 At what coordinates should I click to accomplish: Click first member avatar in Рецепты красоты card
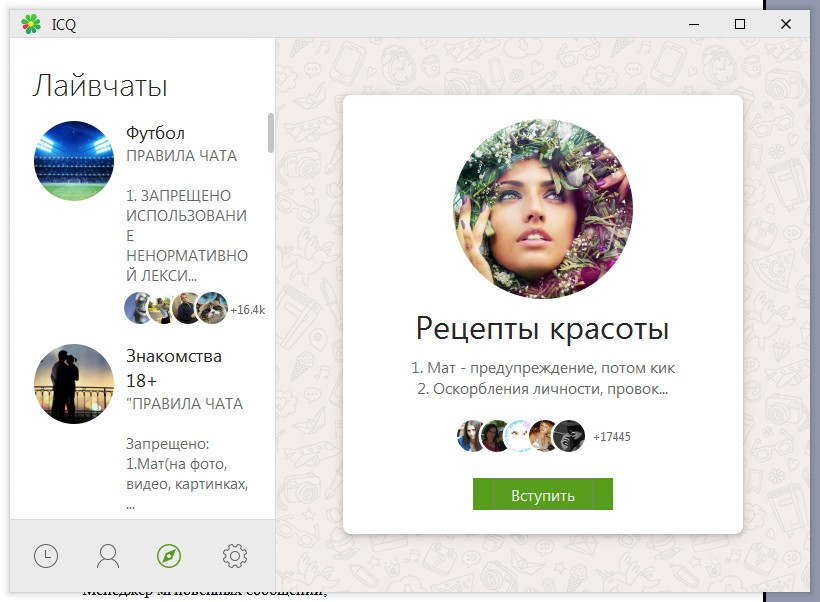tap(471, 436)
